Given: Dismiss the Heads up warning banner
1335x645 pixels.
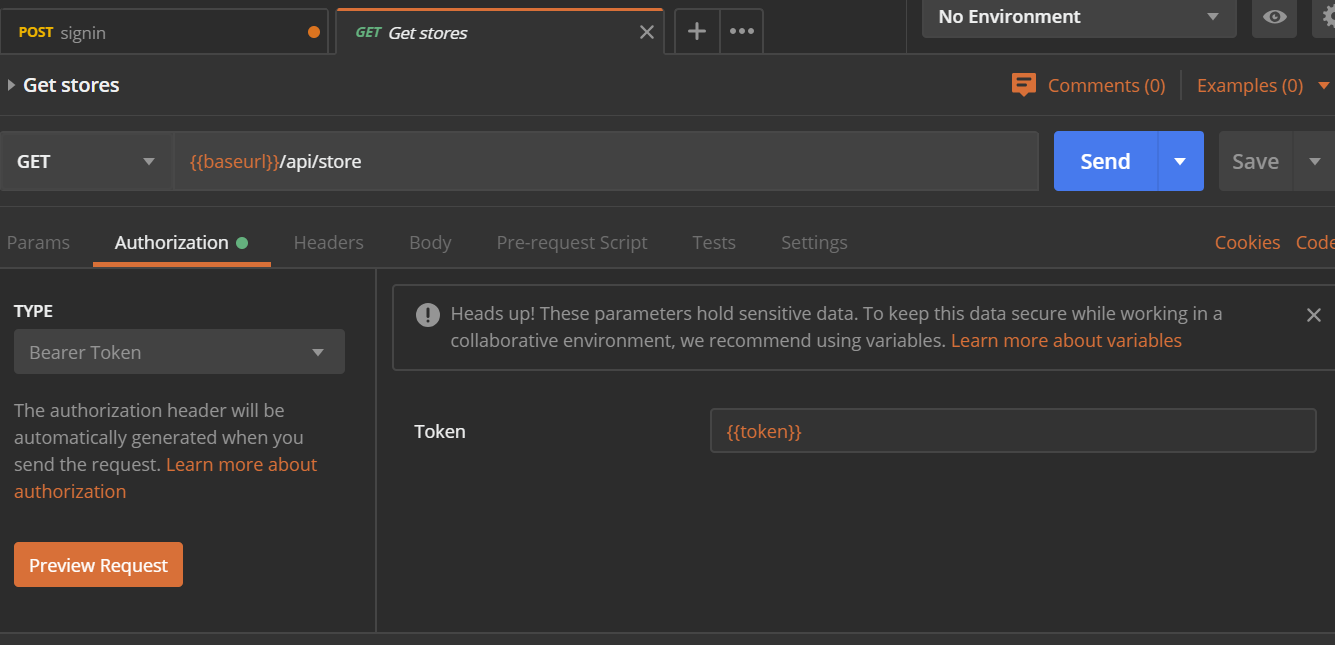Looking at the screenshot, I should tap(1314, 315).
